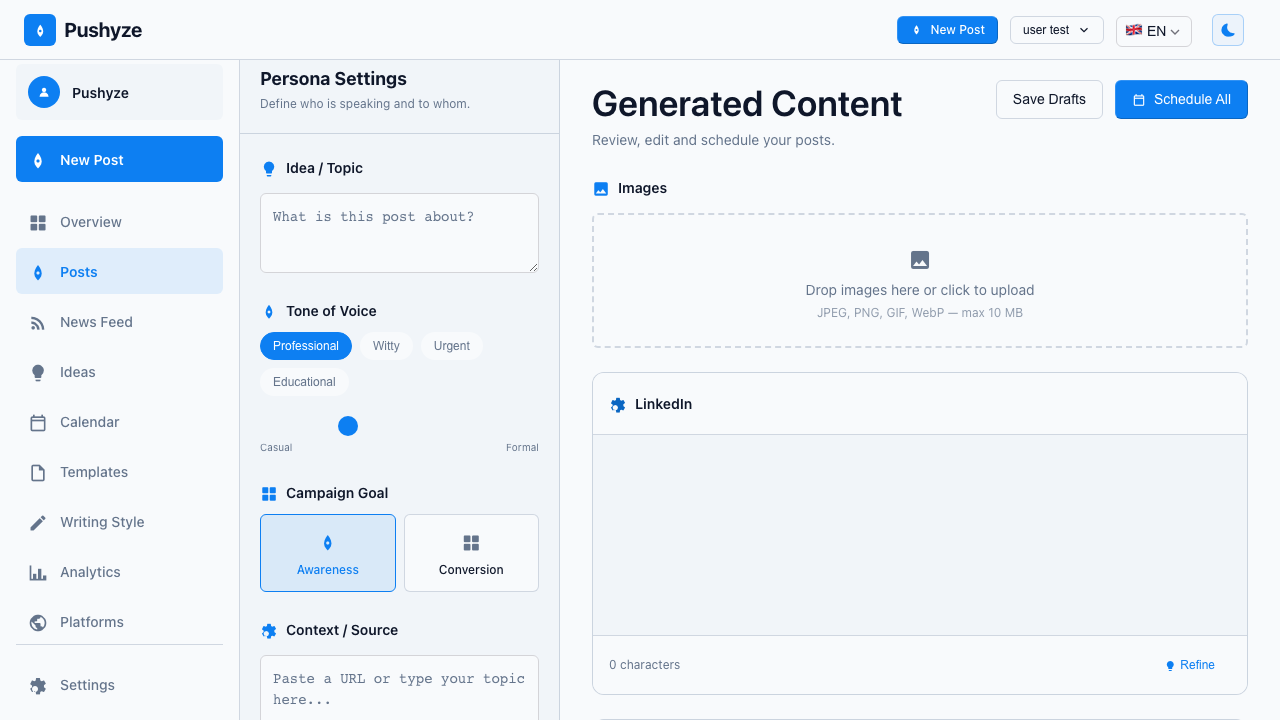Open Analytics using its sidebar icon

[x=38, y=572]
